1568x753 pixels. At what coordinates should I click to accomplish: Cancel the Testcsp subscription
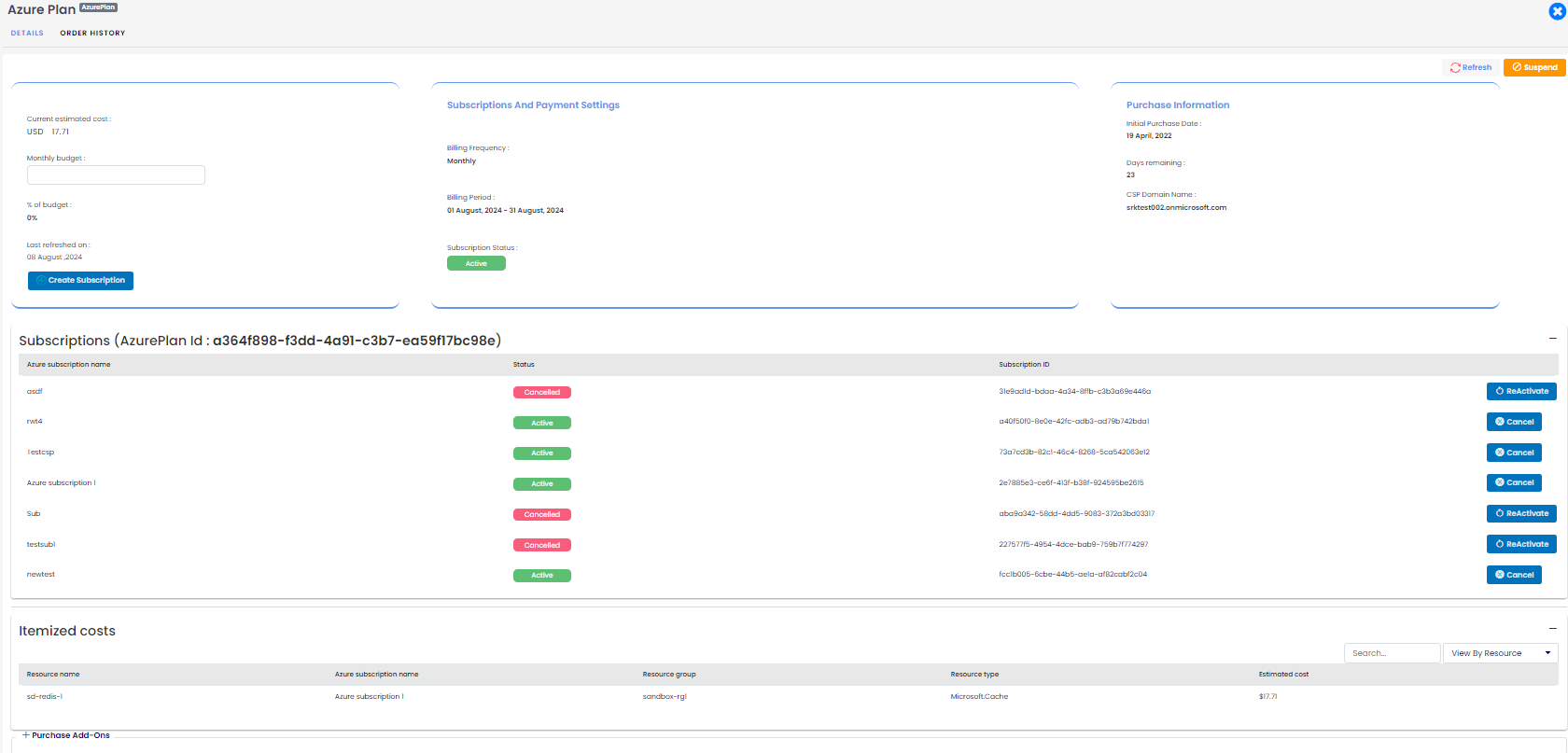click(x=1514, y=453)
